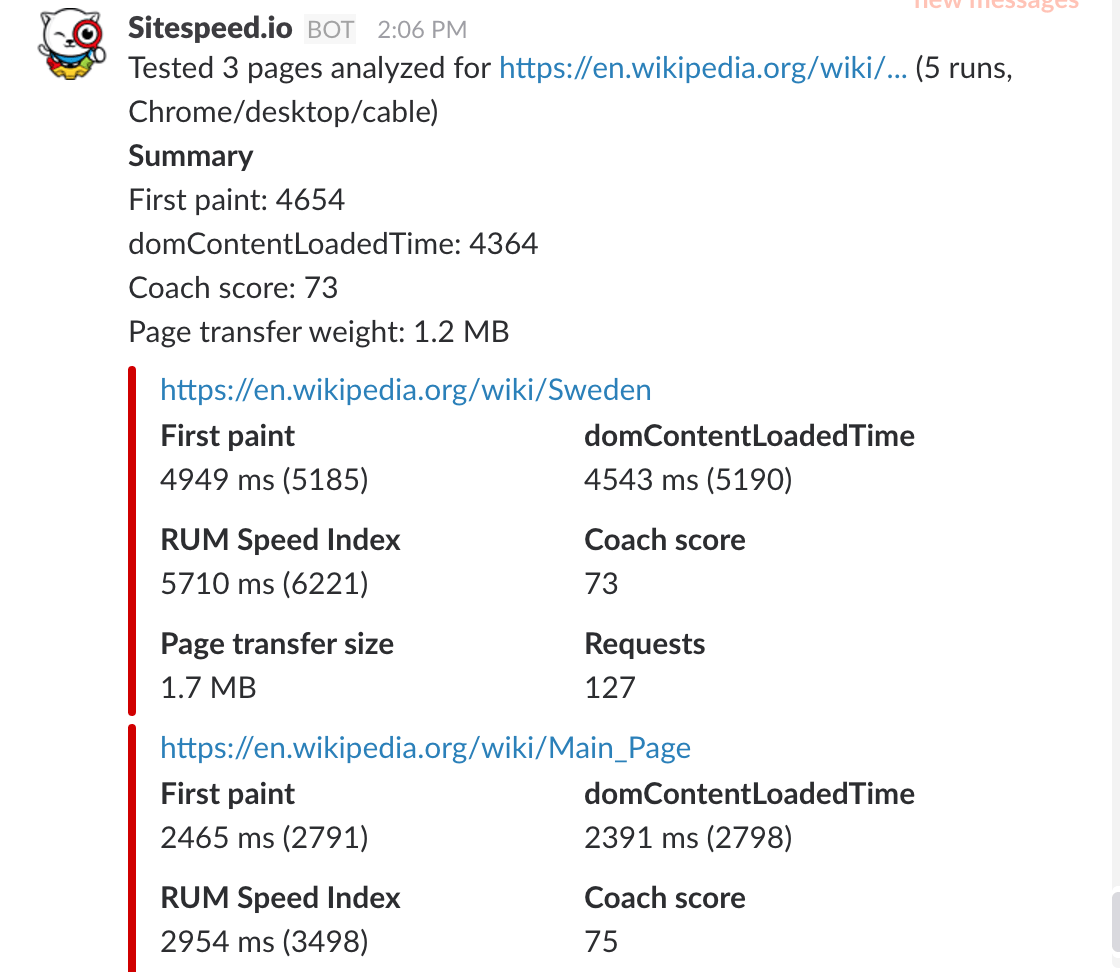Open the Wikipedia Sweden page link

coord(406,389)
